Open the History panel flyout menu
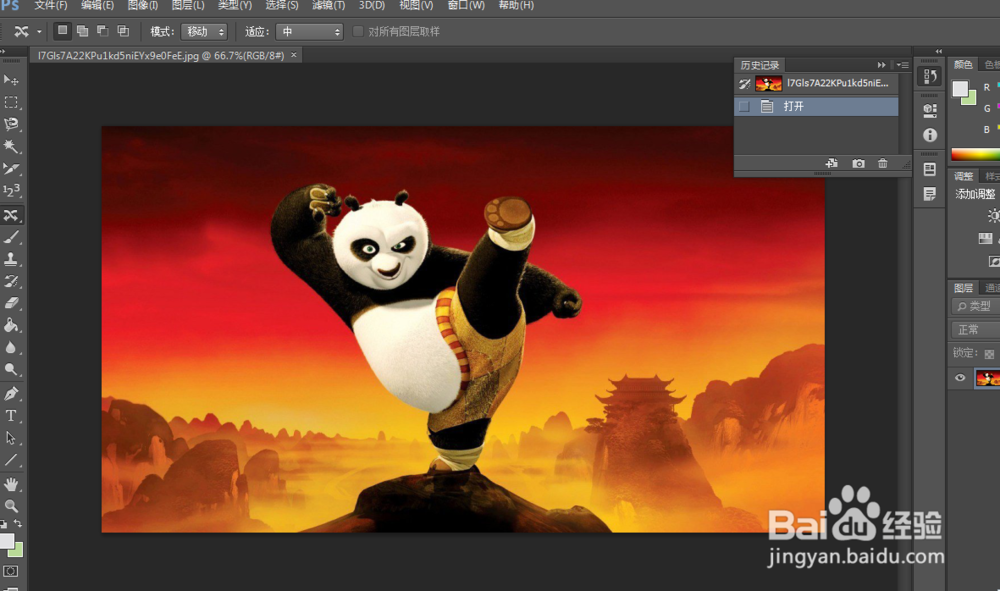Viewport: 1000px width, 591px height. pyautogui.click(x=902, y=65)
